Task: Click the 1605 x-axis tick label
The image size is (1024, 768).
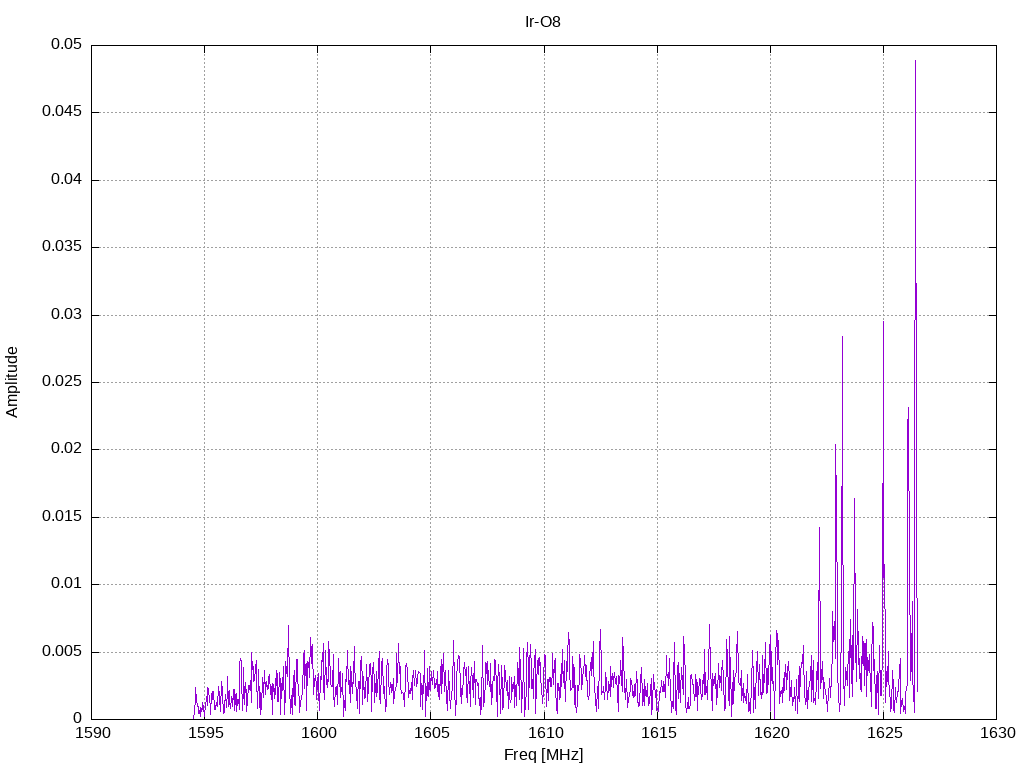Action: 431,733
